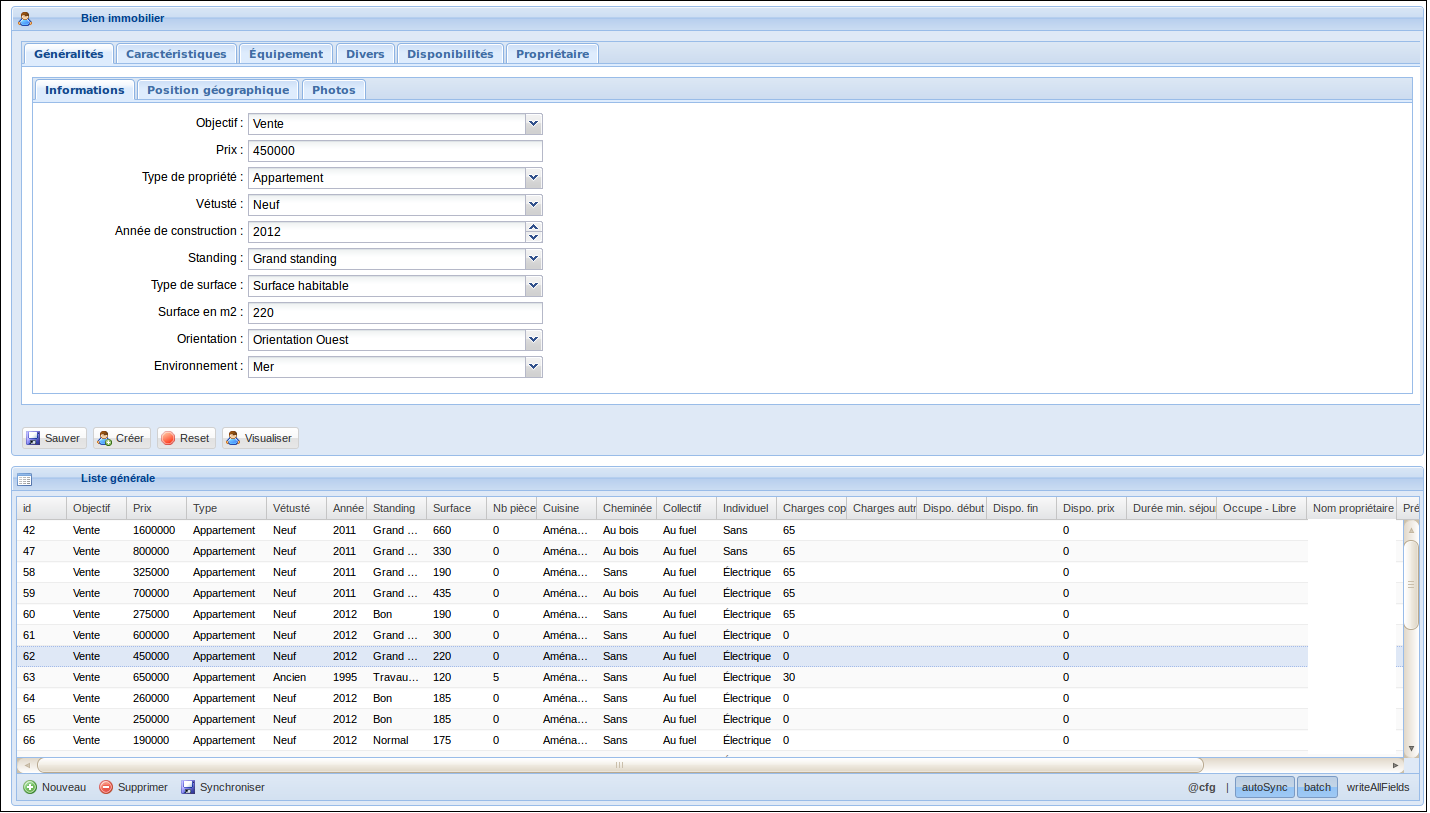Toggle the autoSync option
The image size is (1430, 813).
coord(1264,787)
